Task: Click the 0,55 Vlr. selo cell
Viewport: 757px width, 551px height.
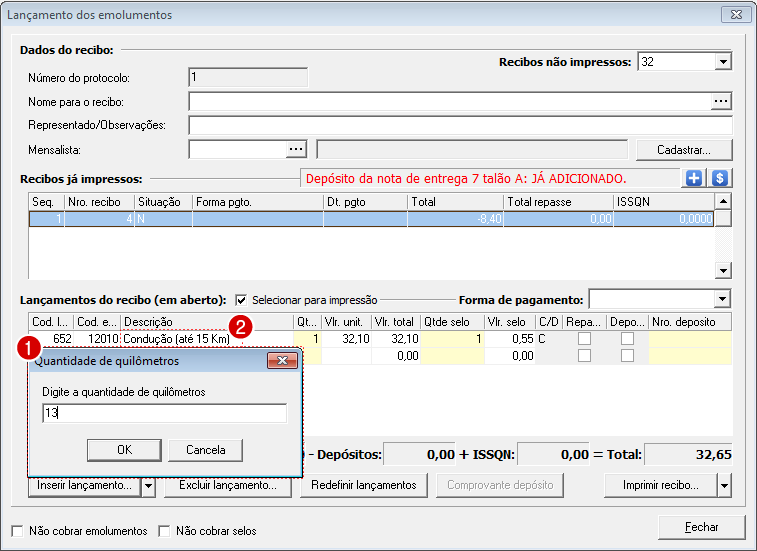Action: point(510,339)
